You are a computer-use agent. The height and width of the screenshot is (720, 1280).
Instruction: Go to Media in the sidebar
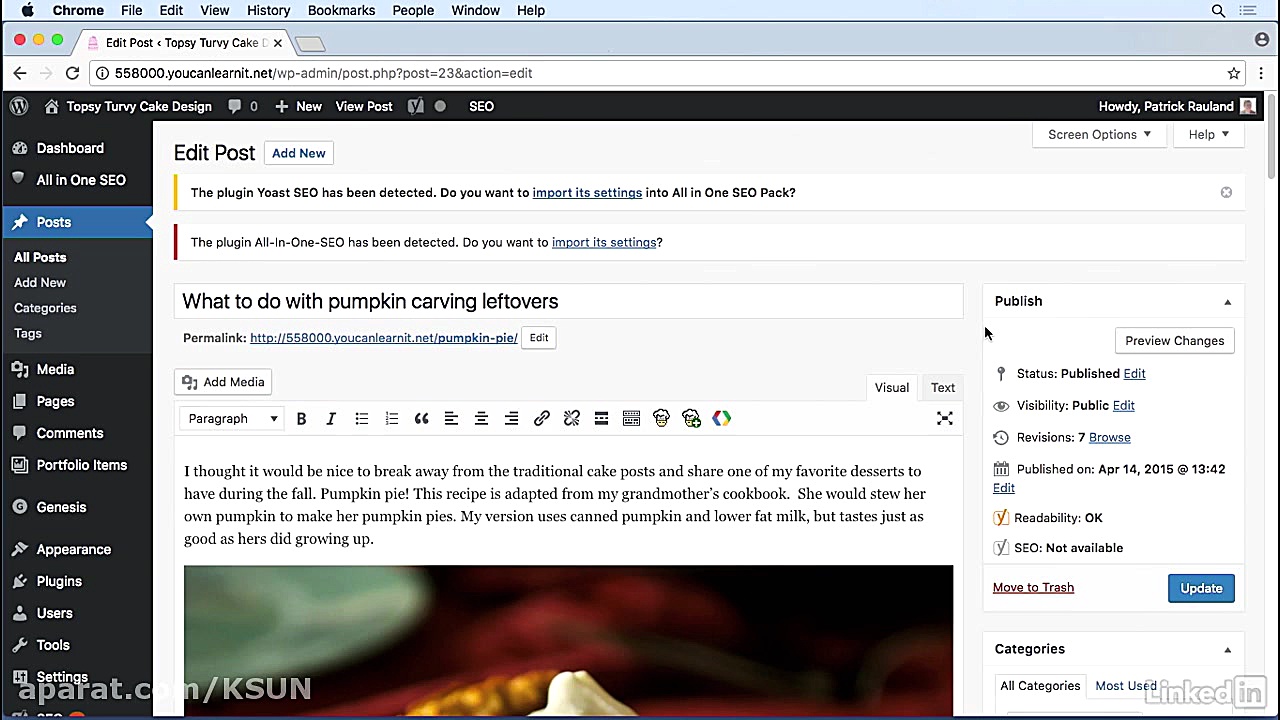(55, 369)
